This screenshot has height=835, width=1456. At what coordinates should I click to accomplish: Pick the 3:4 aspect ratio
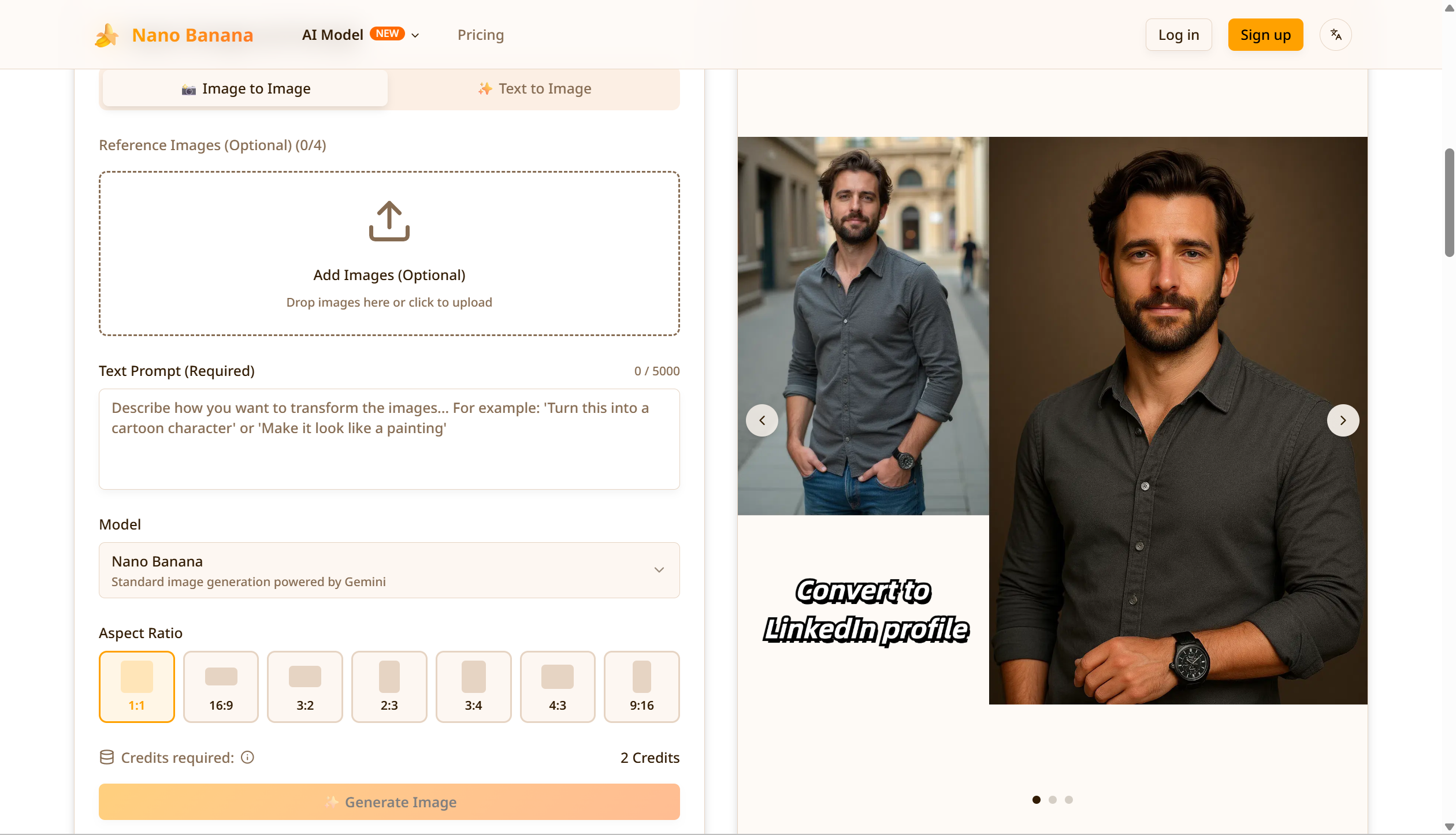(x=473, y=687)
